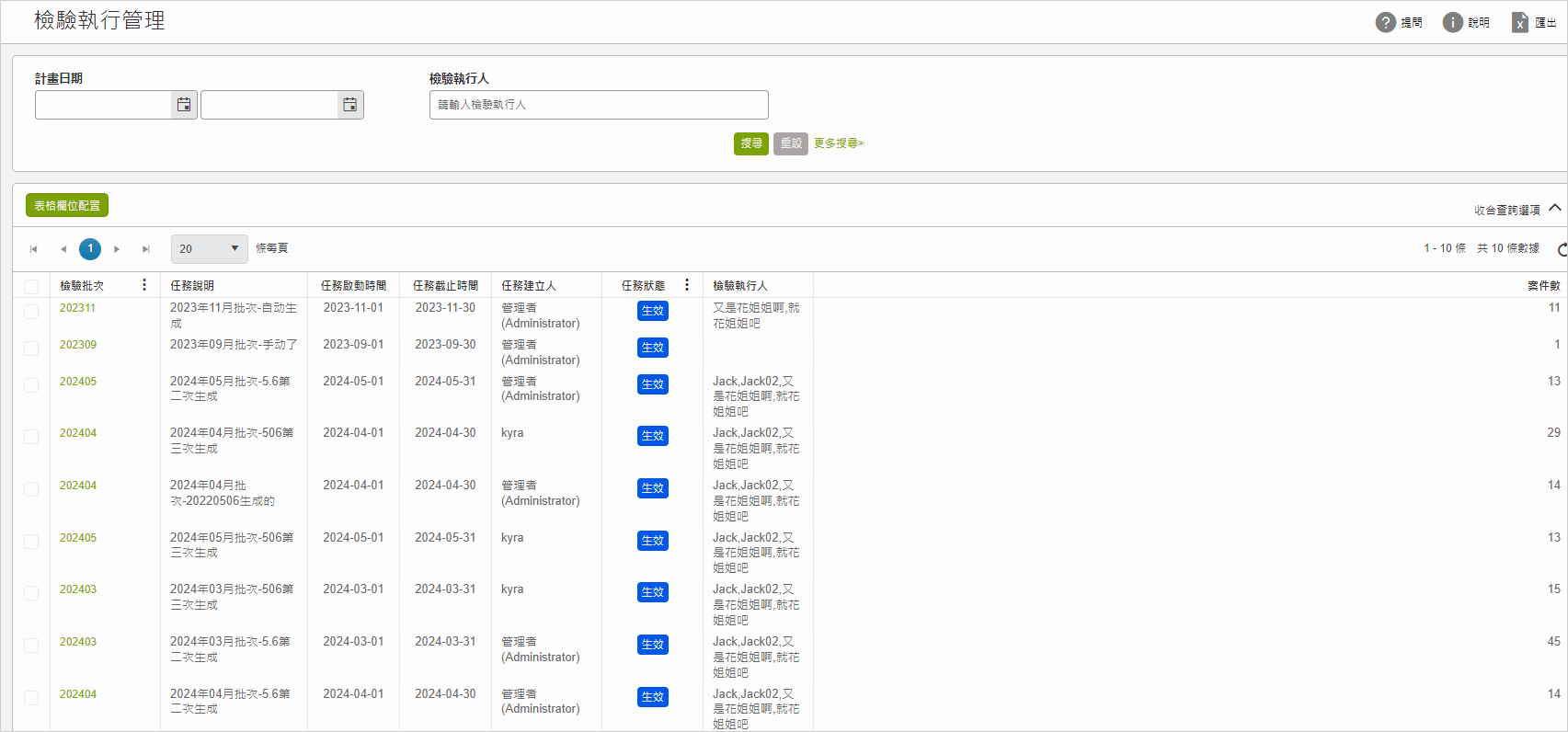
Task: Click the grey 重設 reset button
Action: click(x=791, y=143)
